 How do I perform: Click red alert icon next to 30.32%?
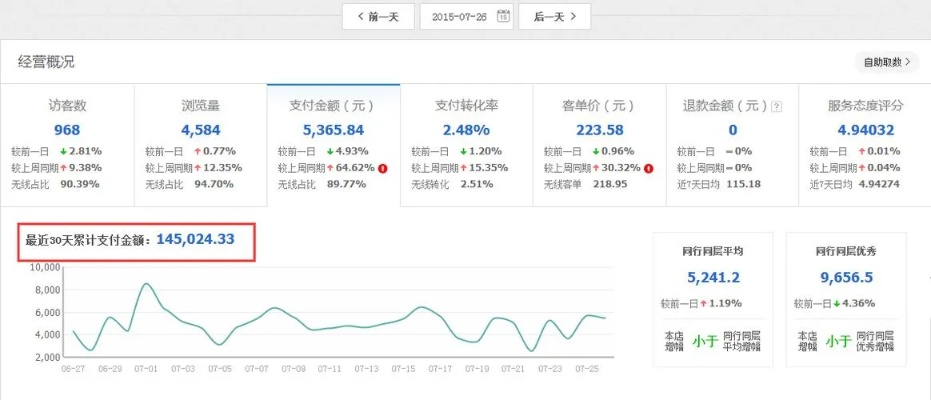point(649,168)
